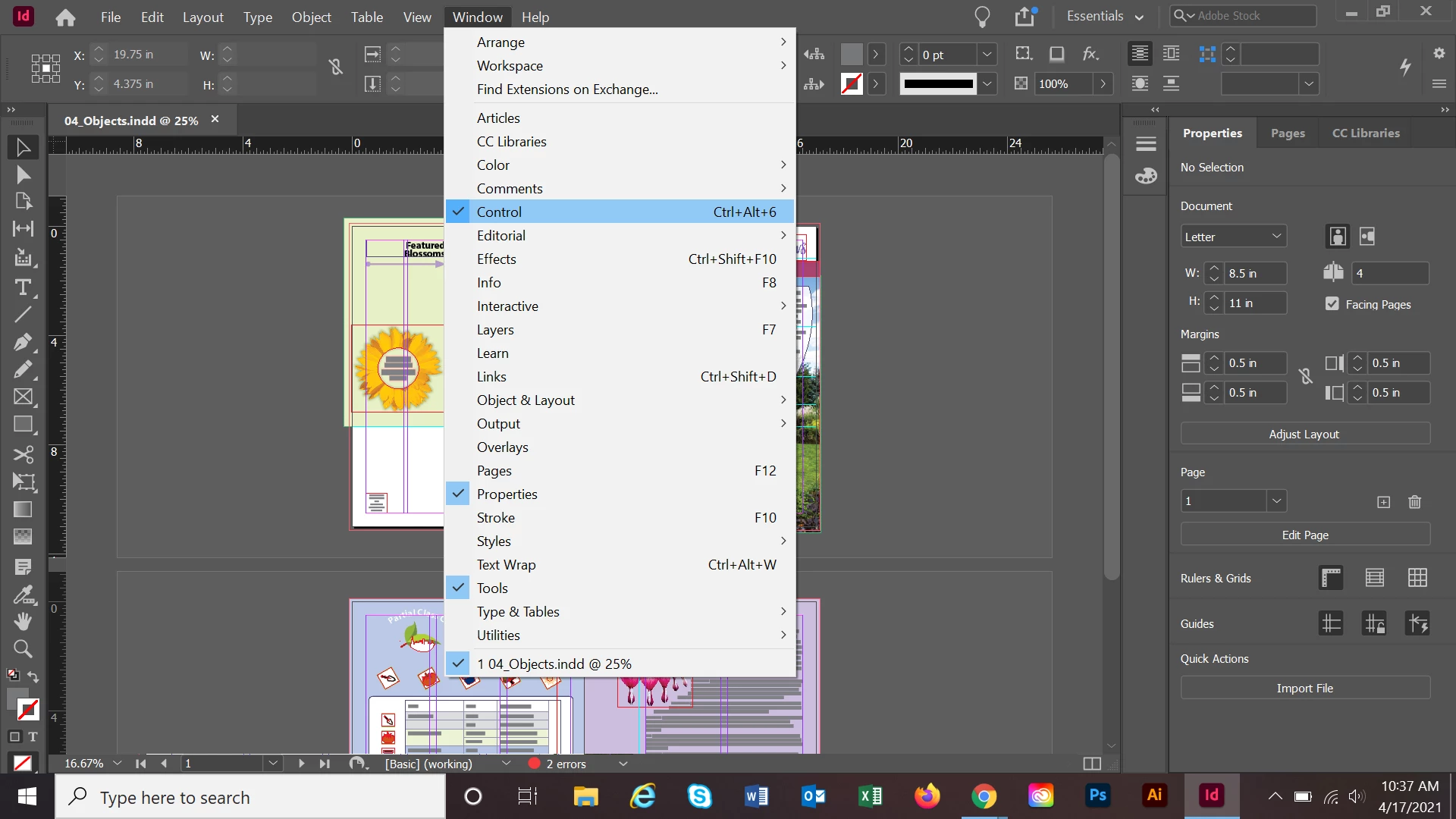
Task: Open the Letter page size dropdown
Action: pyautogui.click(x=1233, y=237)
